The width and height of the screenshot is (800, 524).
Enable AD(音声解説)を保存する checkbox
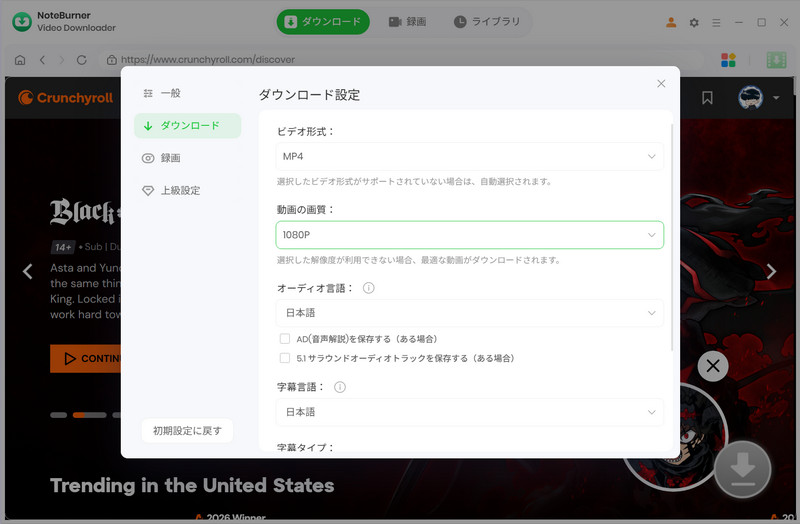[285, 339]
